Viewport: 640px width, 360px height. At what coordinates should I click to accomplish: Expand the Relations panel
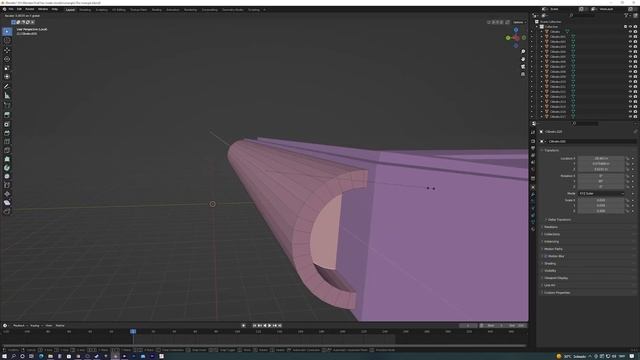tap(551, 227)
